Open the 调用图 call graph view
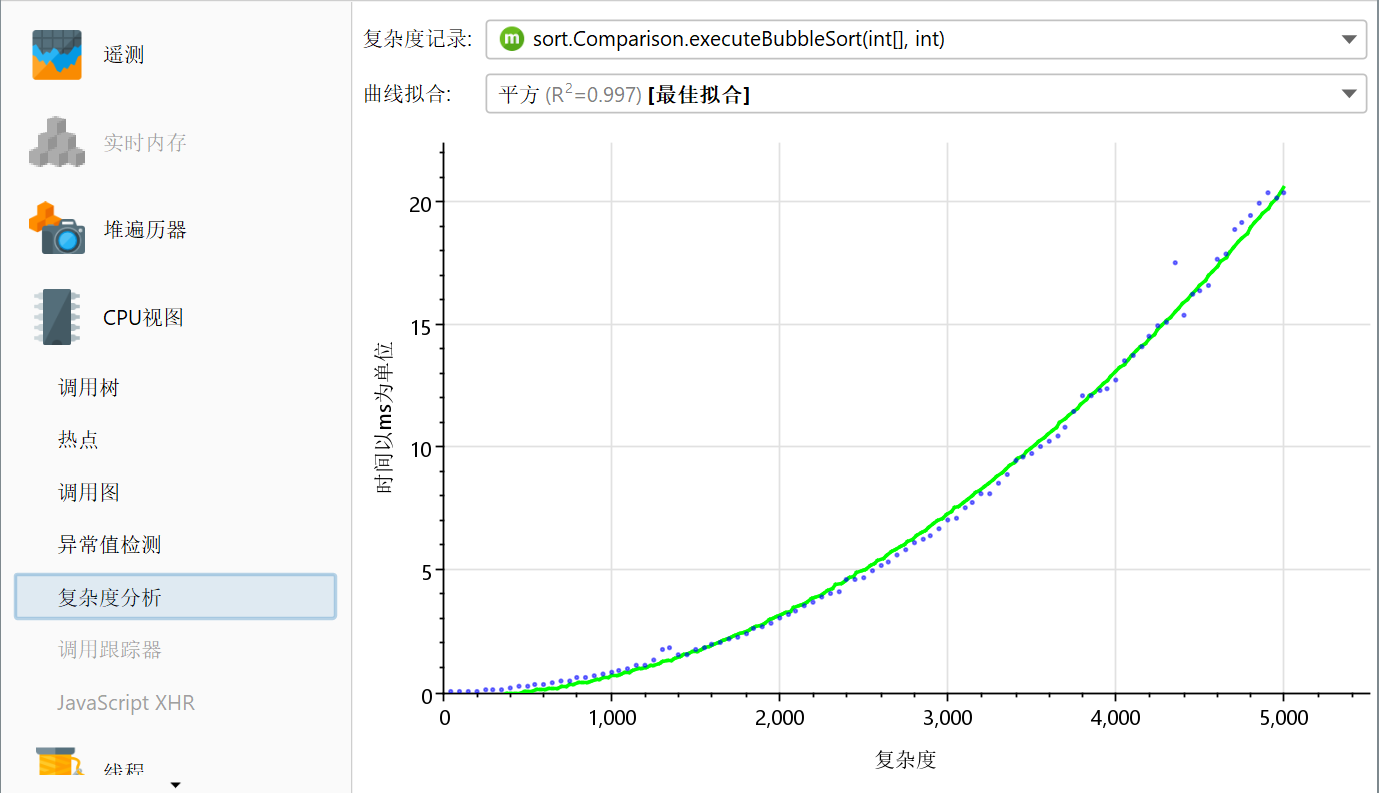The height and width of the screenshot is (793, 1379). pos(89,492)
